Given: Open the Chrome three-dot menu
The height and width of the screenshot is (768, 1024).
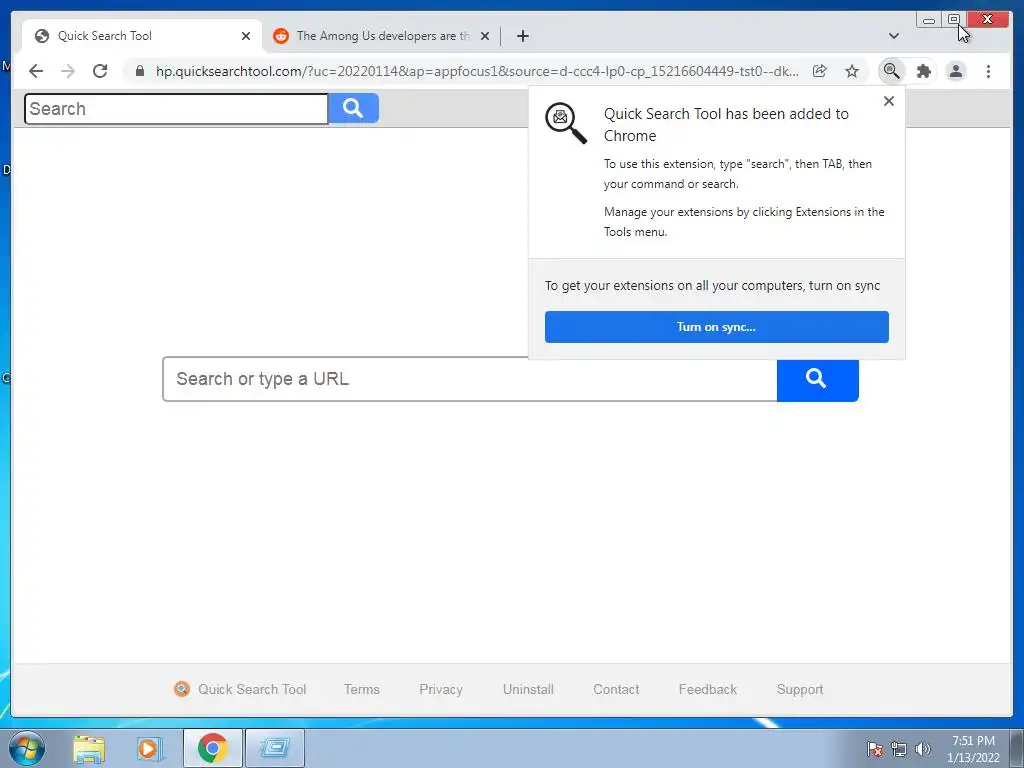Looking at the screenshot, I should click(x=988, y=71).
